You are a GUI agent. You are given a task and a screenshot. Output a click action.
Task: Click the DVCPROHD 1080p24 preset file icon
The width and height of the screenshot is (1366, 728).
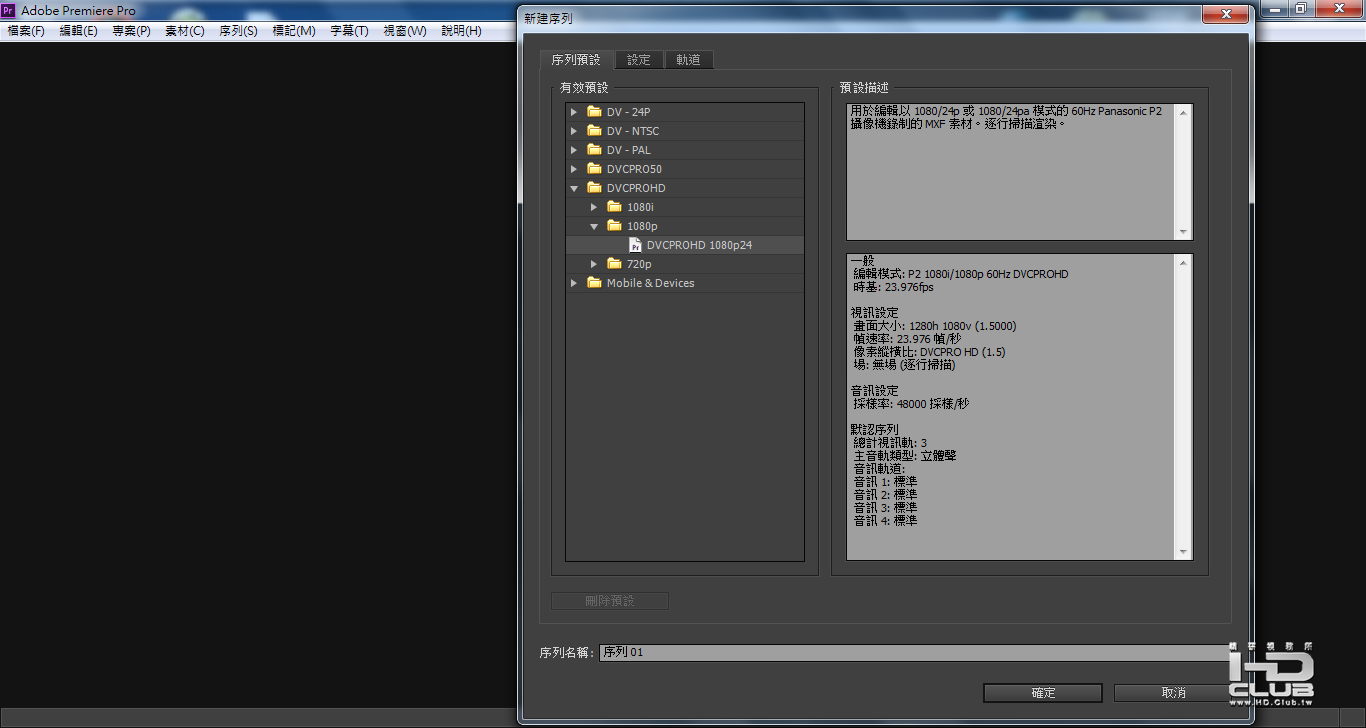point(635,245)
